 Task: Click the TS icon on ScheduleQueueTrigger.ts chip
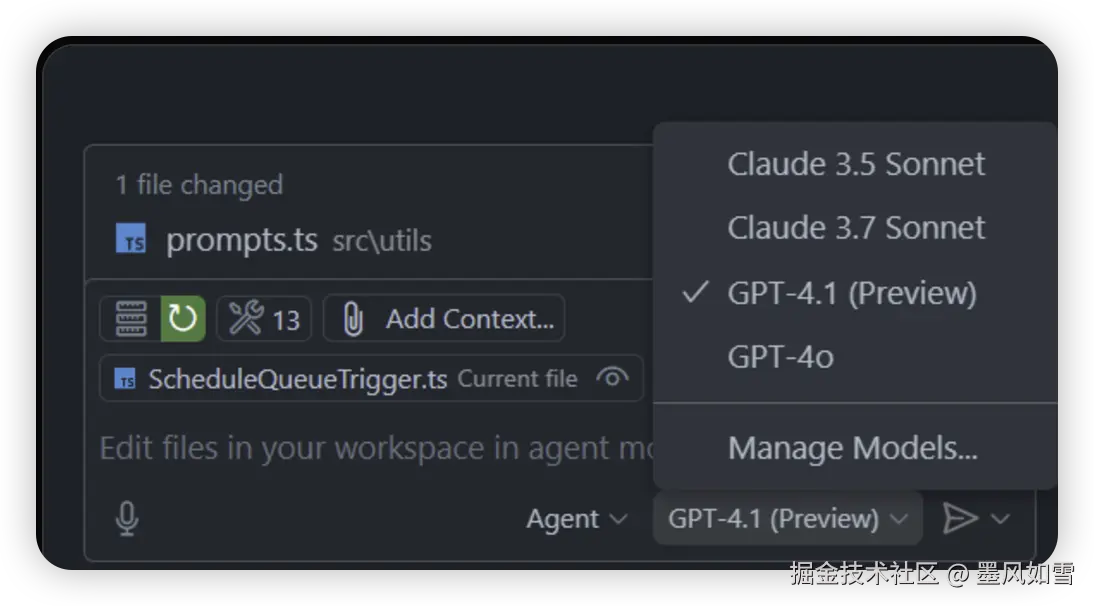coord(125,379)
